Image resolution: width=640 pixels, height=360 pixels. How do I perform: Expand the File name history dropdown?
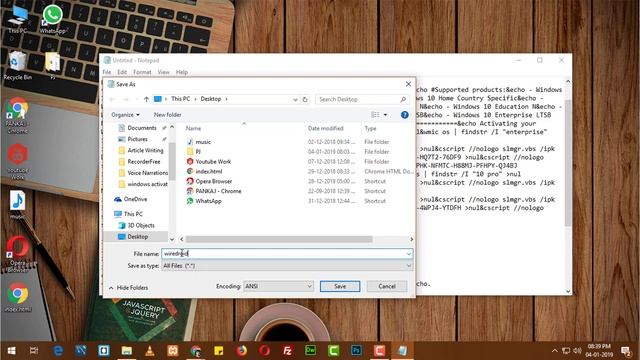[409, 254]
